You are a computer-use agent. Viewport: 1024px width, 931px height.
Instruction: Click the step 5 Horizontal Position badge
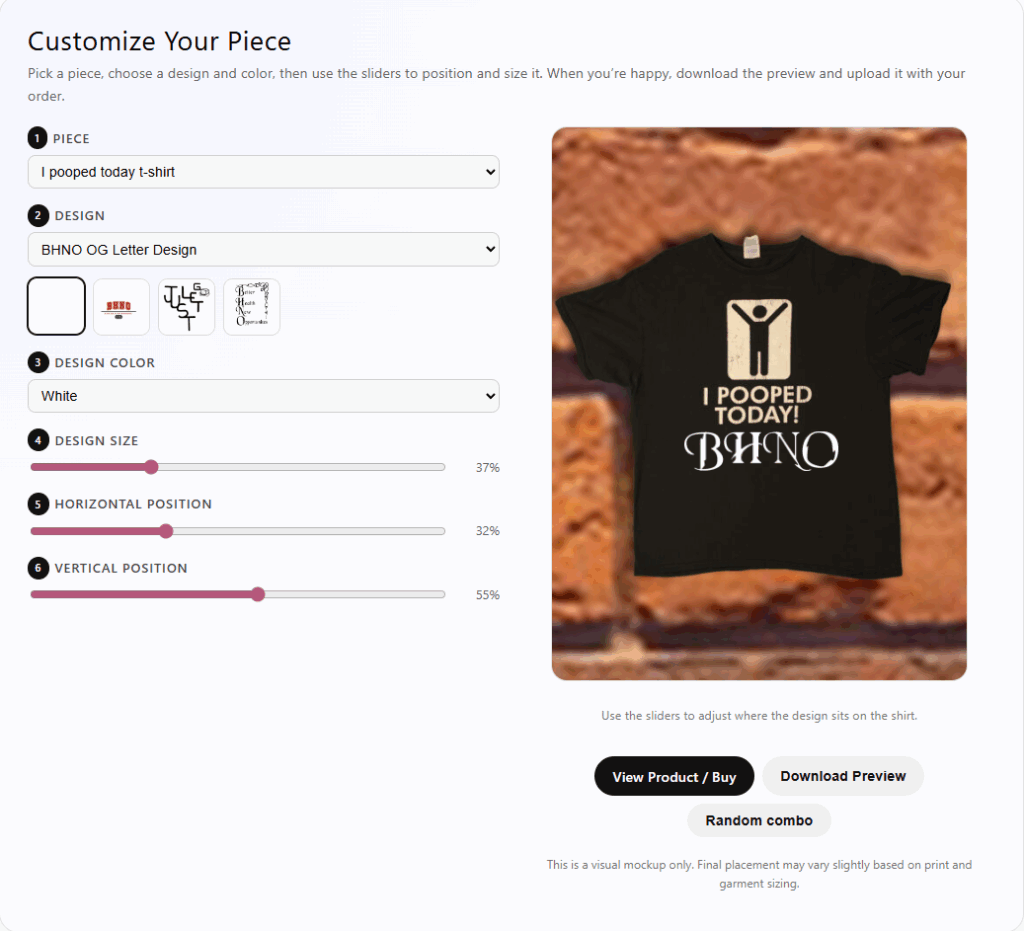tap(37, 504)
